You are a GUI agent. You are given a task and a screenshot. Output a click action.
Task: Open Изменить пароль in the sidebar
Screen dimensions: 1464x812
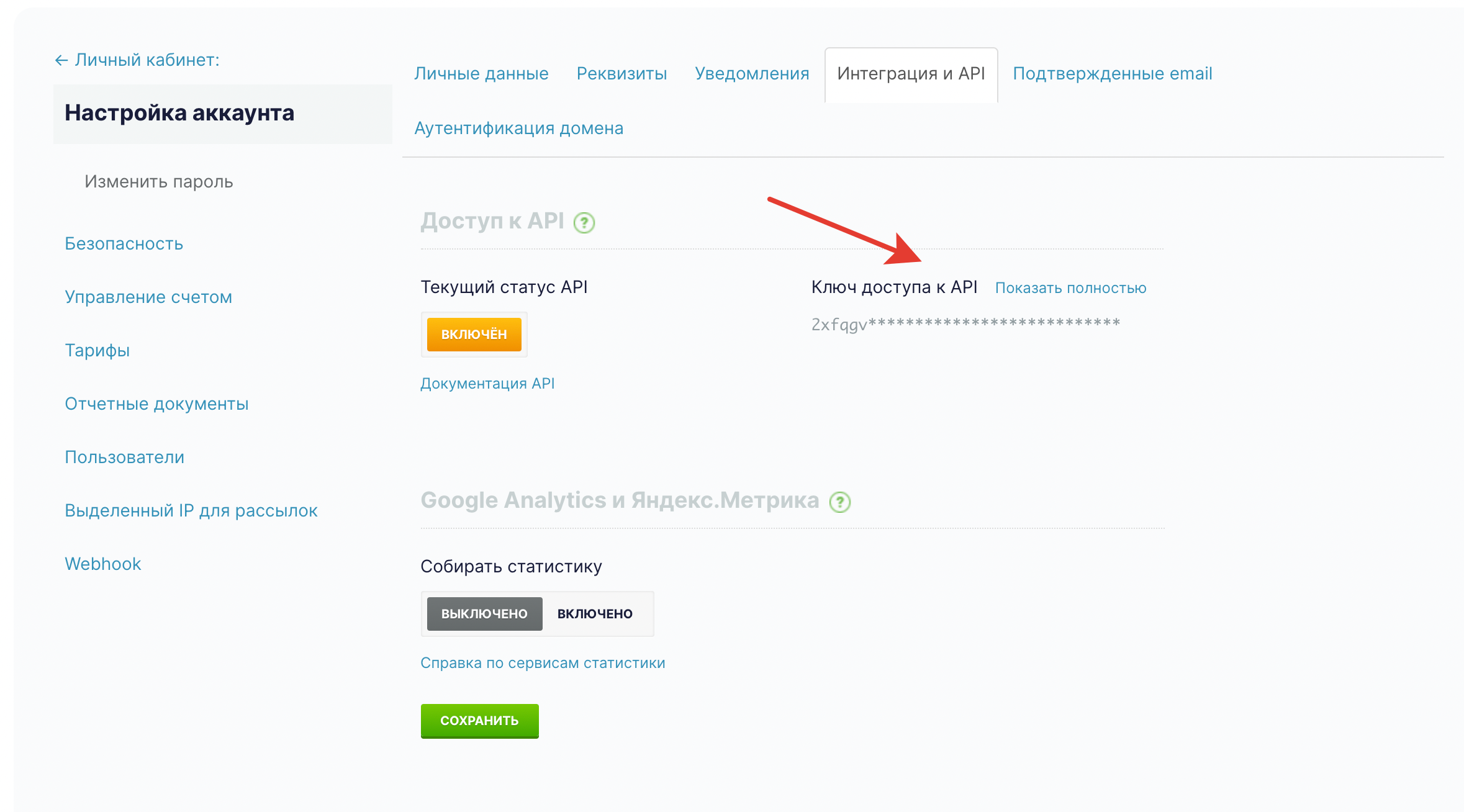pos(159,182)
